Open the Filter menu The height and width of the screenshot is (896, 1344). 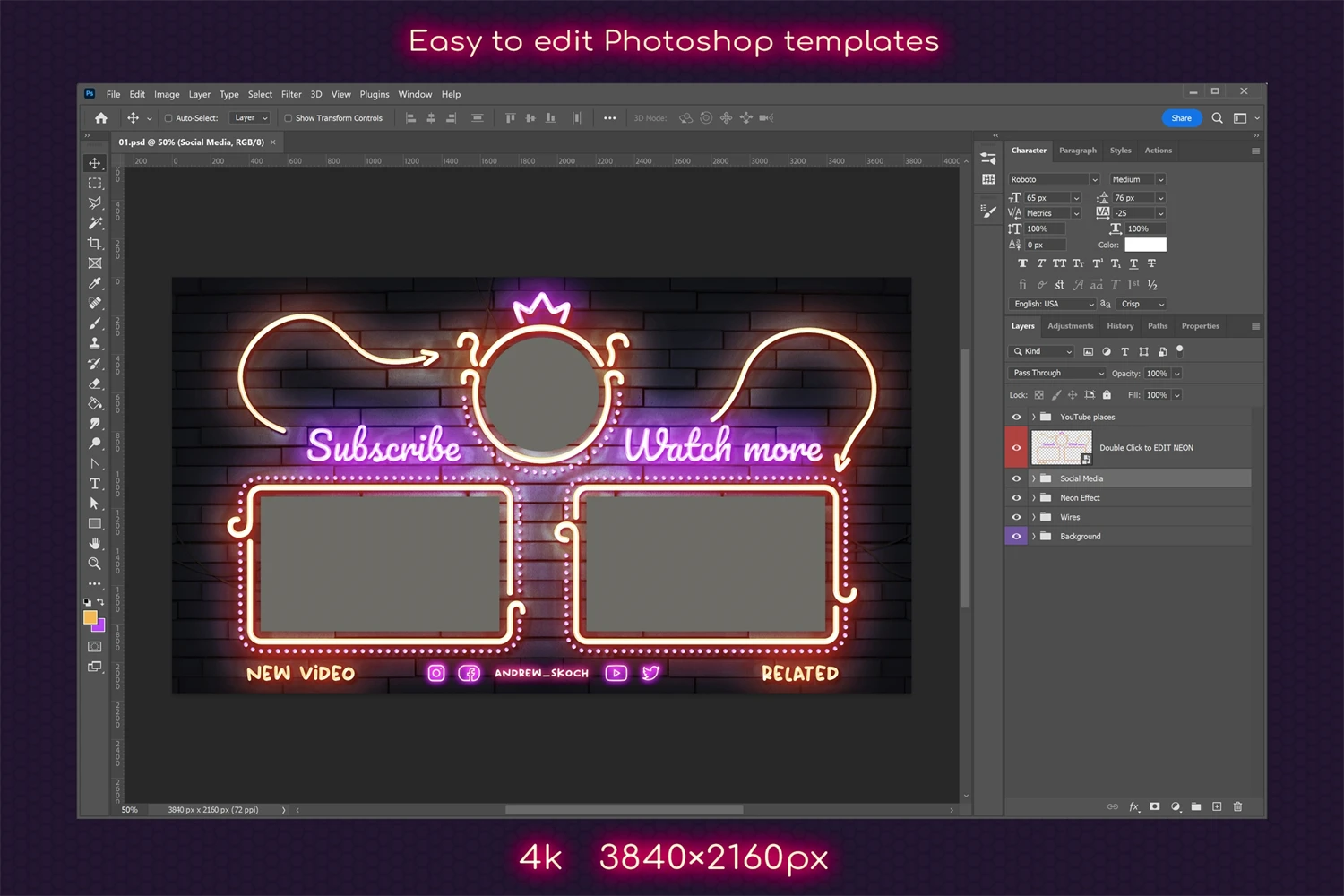[x=291, y=94]
